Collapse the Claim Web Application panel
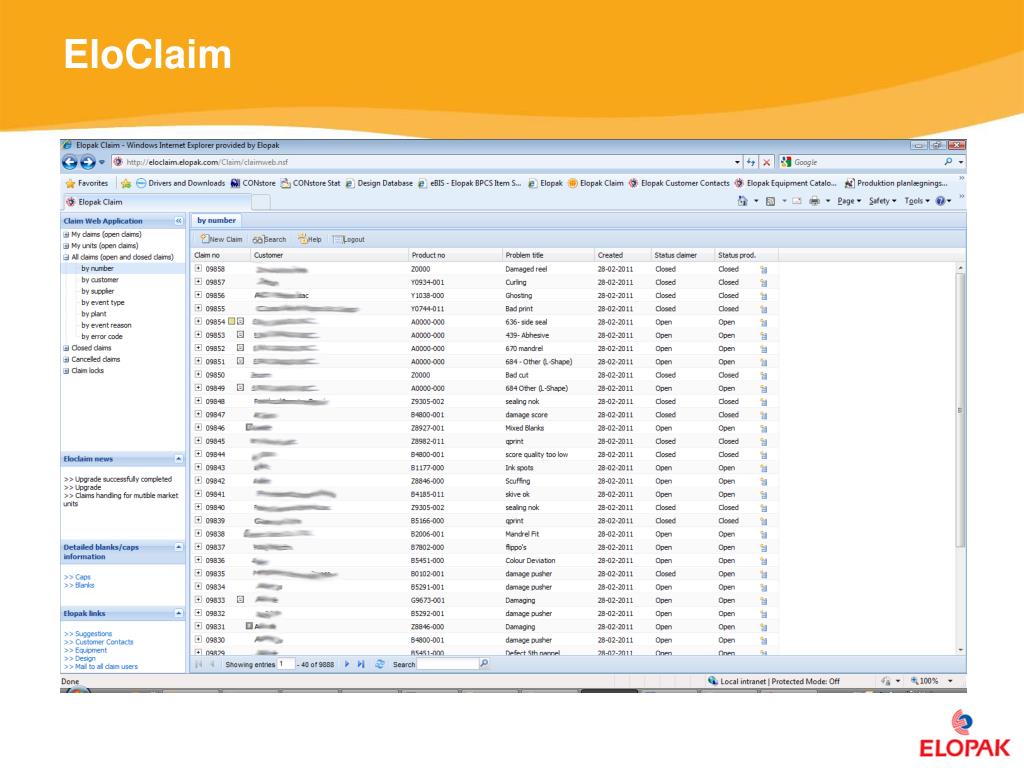1024x768 pixels. (x=178, y=221)
